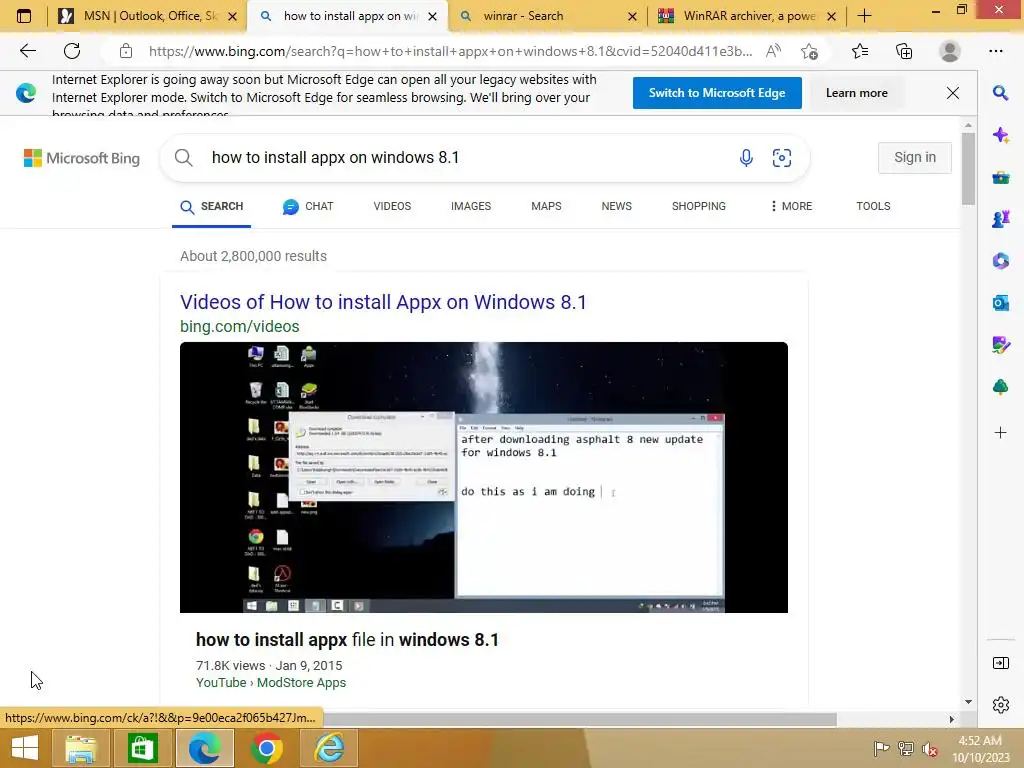
Task: Open Google Chrome from the taskbar
Action: click(x=266, y=748)
